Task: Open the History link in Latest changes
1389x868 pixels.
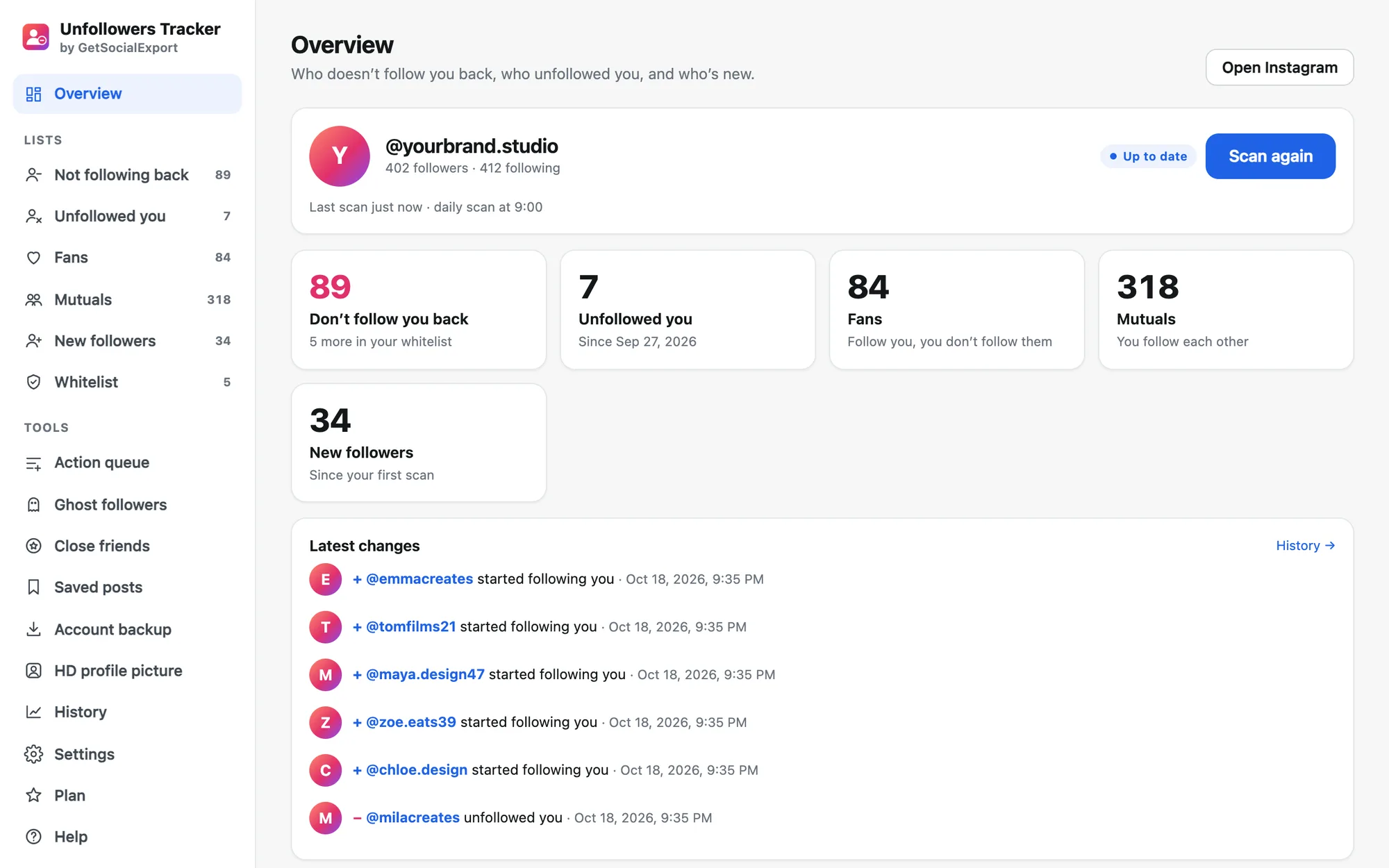Action: (1306, 546)
